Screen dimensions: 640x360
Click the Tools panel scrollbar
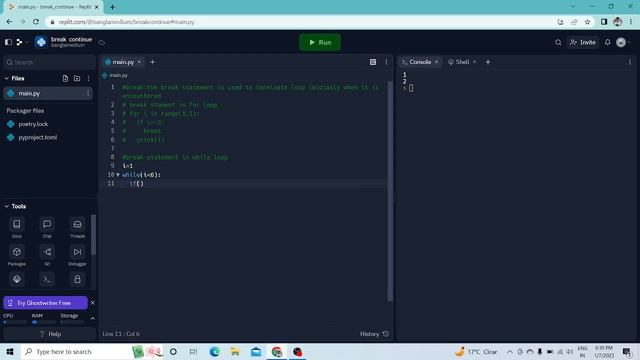pos(93,234)
